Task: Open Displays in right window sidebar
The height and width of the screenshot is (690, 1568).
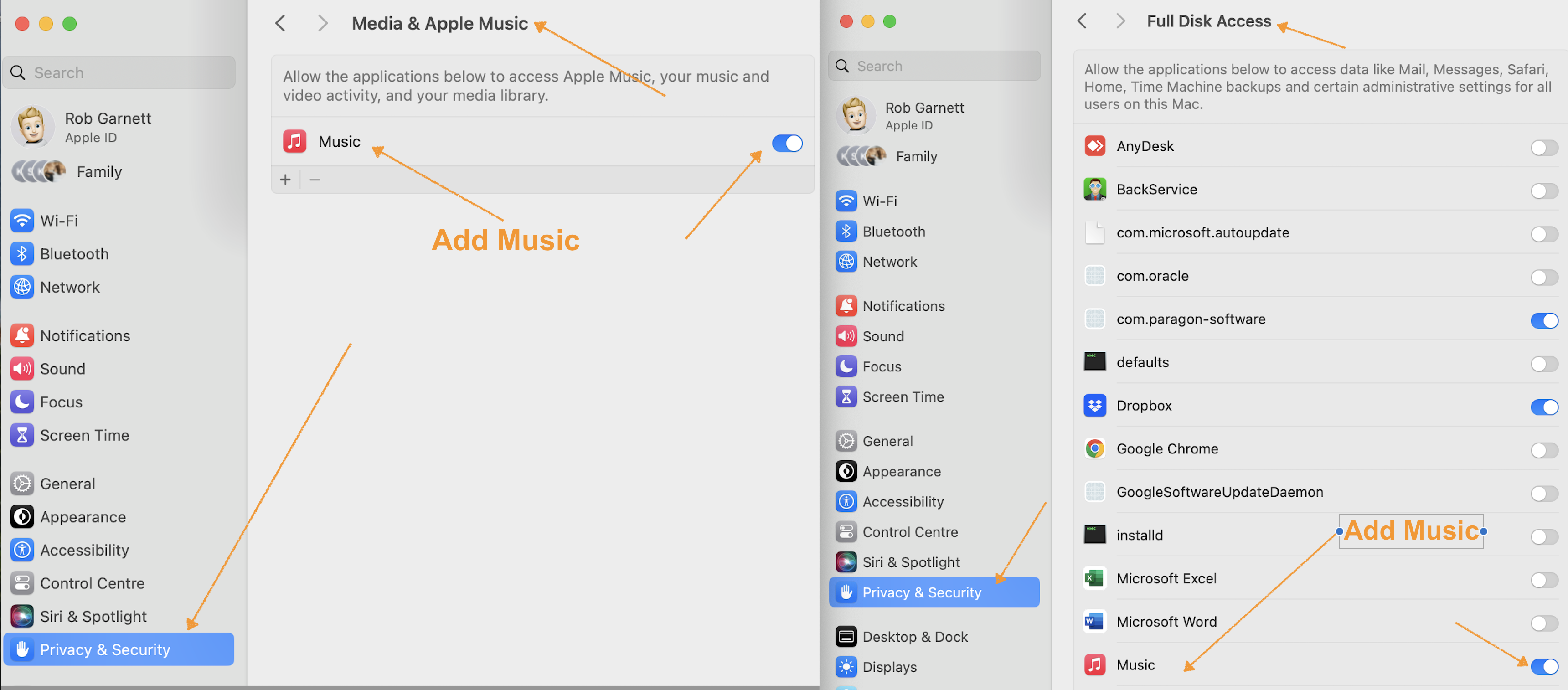Action: (889, 667)
